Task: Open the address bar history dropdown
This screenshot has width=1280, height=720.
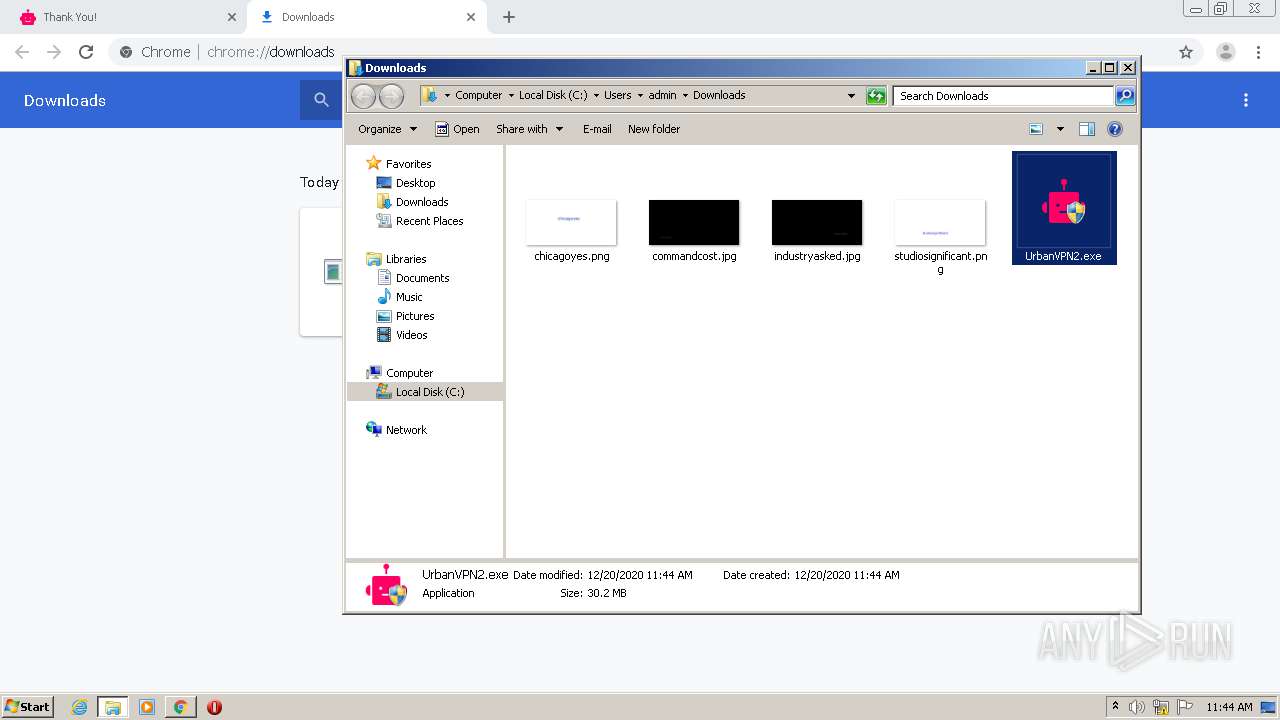Action: [851, 96]
